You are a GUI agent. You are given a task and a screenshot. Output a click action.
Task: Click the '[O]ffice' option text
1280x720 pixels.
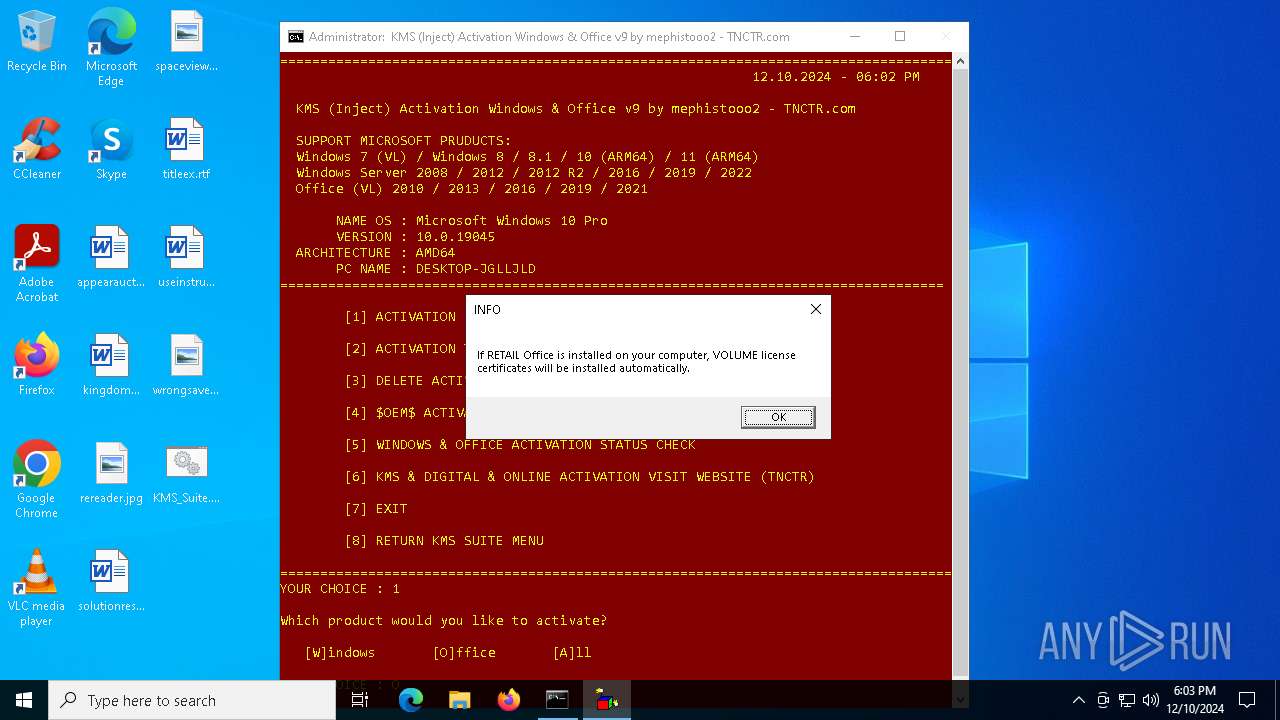pyautogui.click(x=464, y=653)
